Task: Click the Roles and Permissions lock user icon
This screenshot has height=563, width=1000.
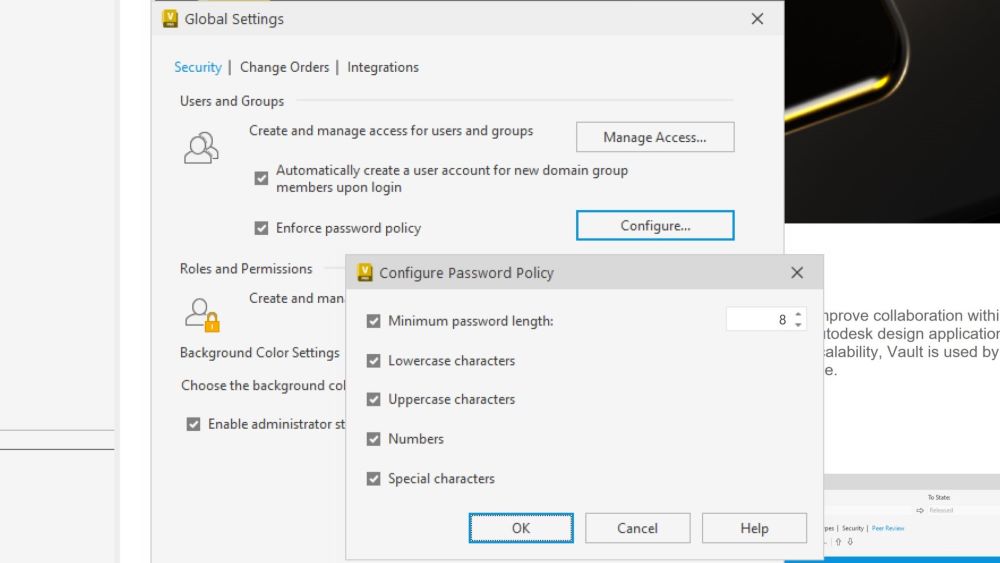Action: 202,315
